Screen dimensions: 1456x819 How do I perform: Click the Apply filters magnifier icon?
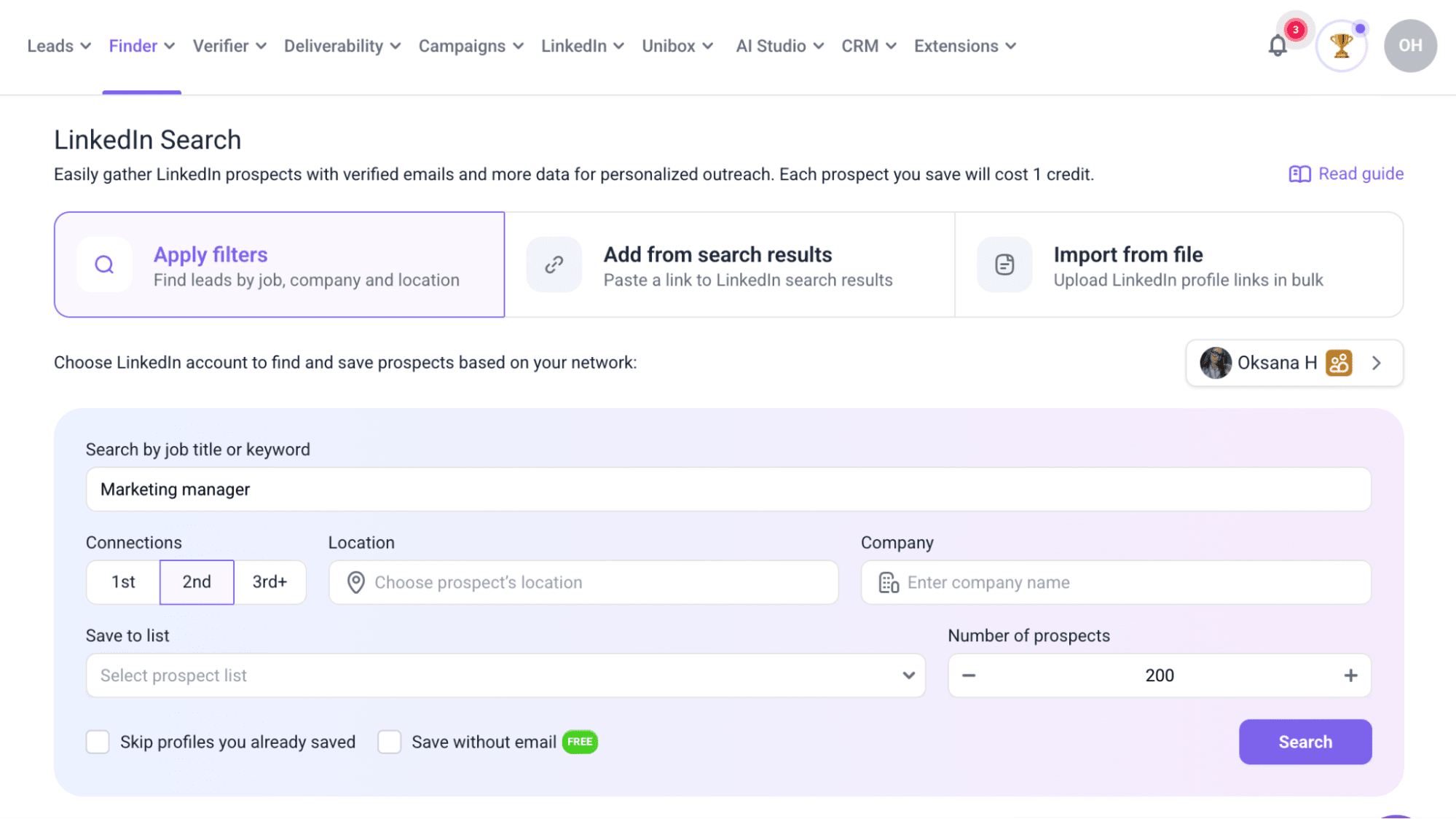pos(104,264)
